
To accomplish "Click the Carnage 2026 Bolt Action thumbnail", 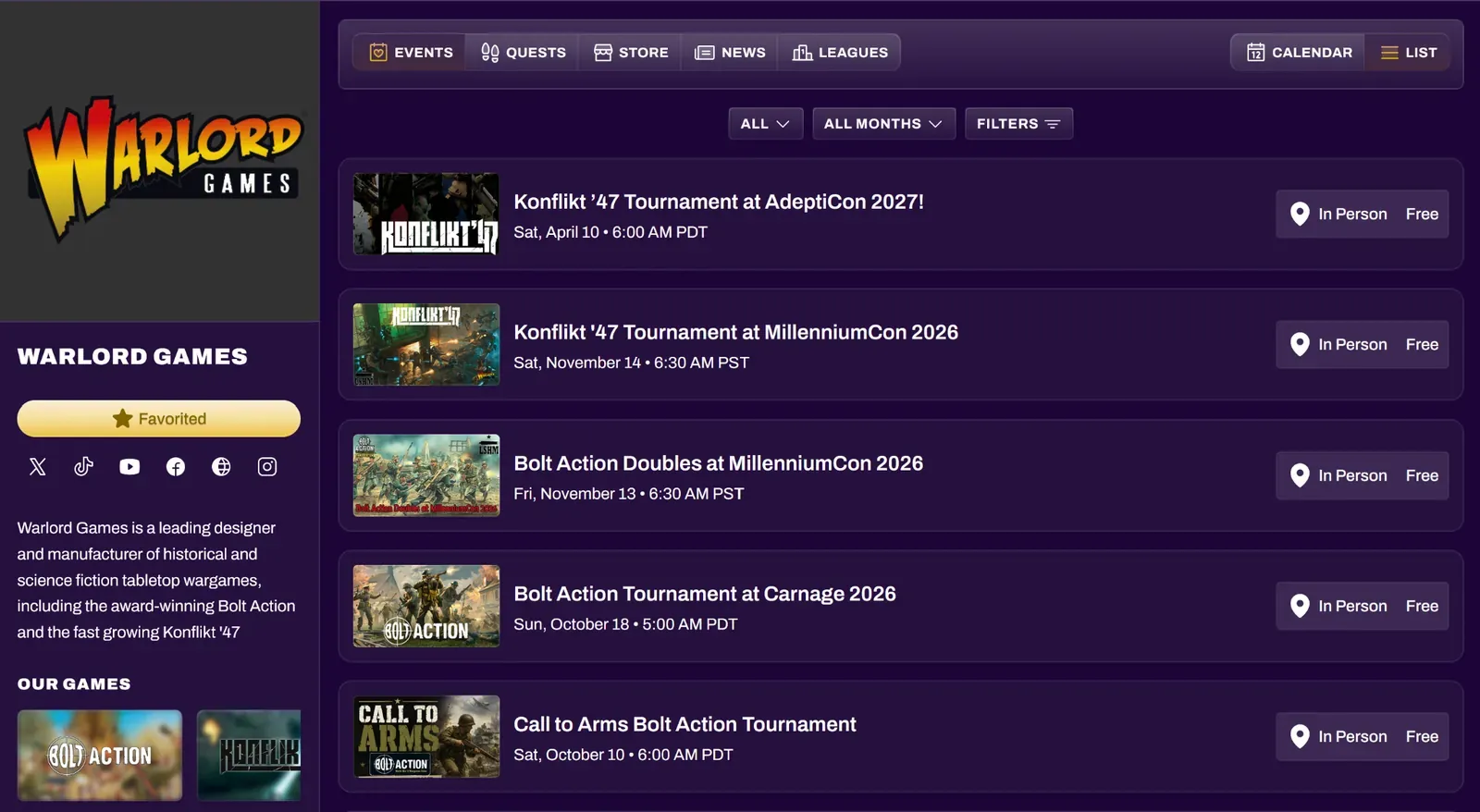I will click(426, 606).
